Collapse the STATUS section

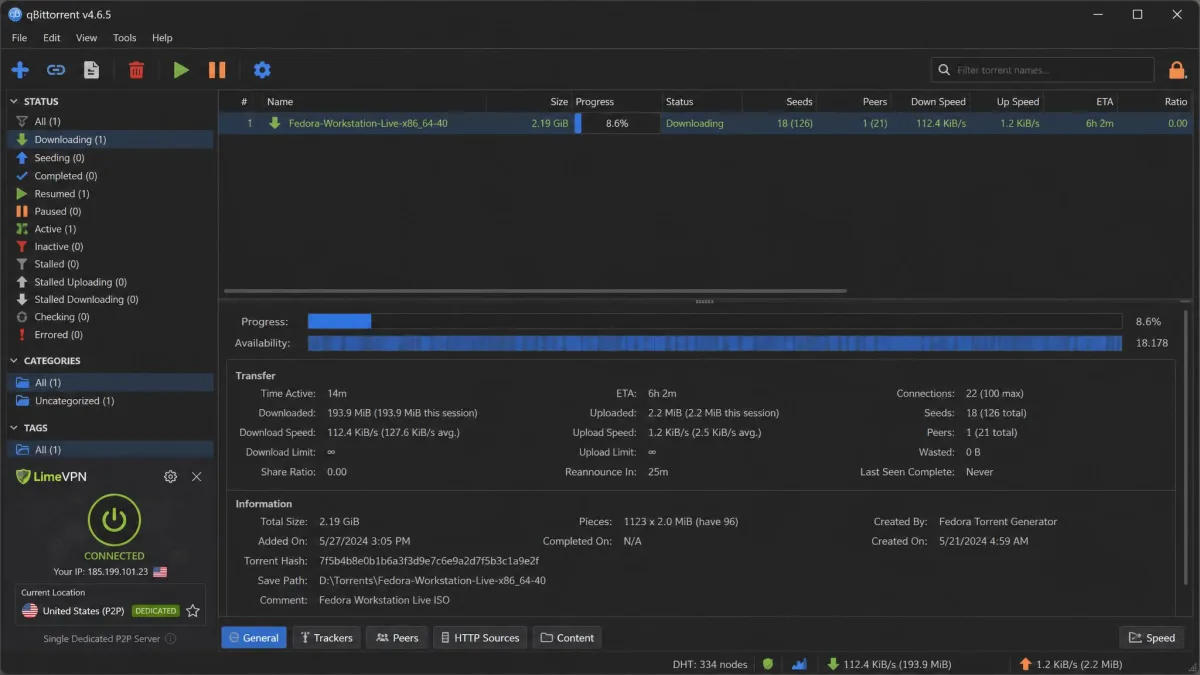pos(14,101)
